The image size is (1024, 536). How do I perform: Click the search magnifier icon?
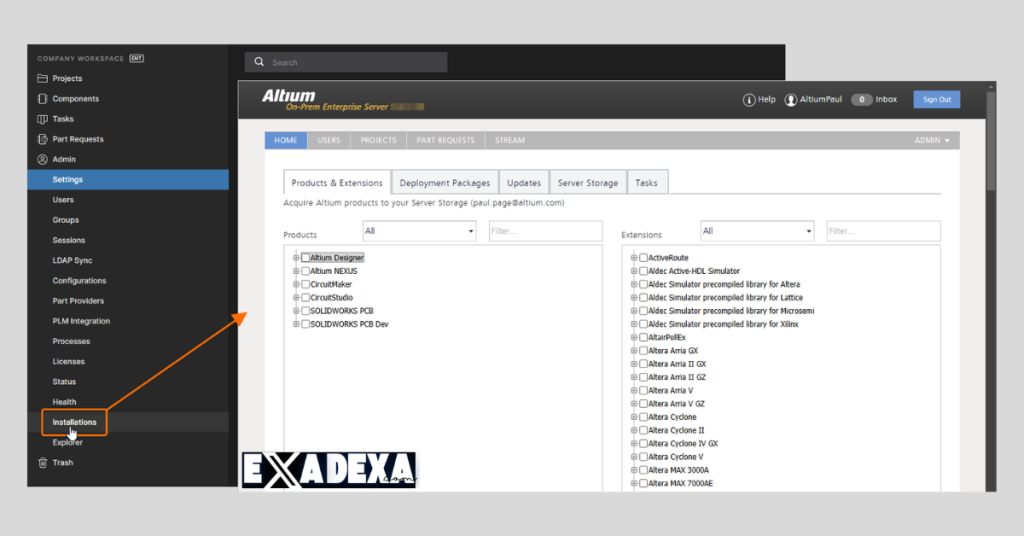click(259, 62)
